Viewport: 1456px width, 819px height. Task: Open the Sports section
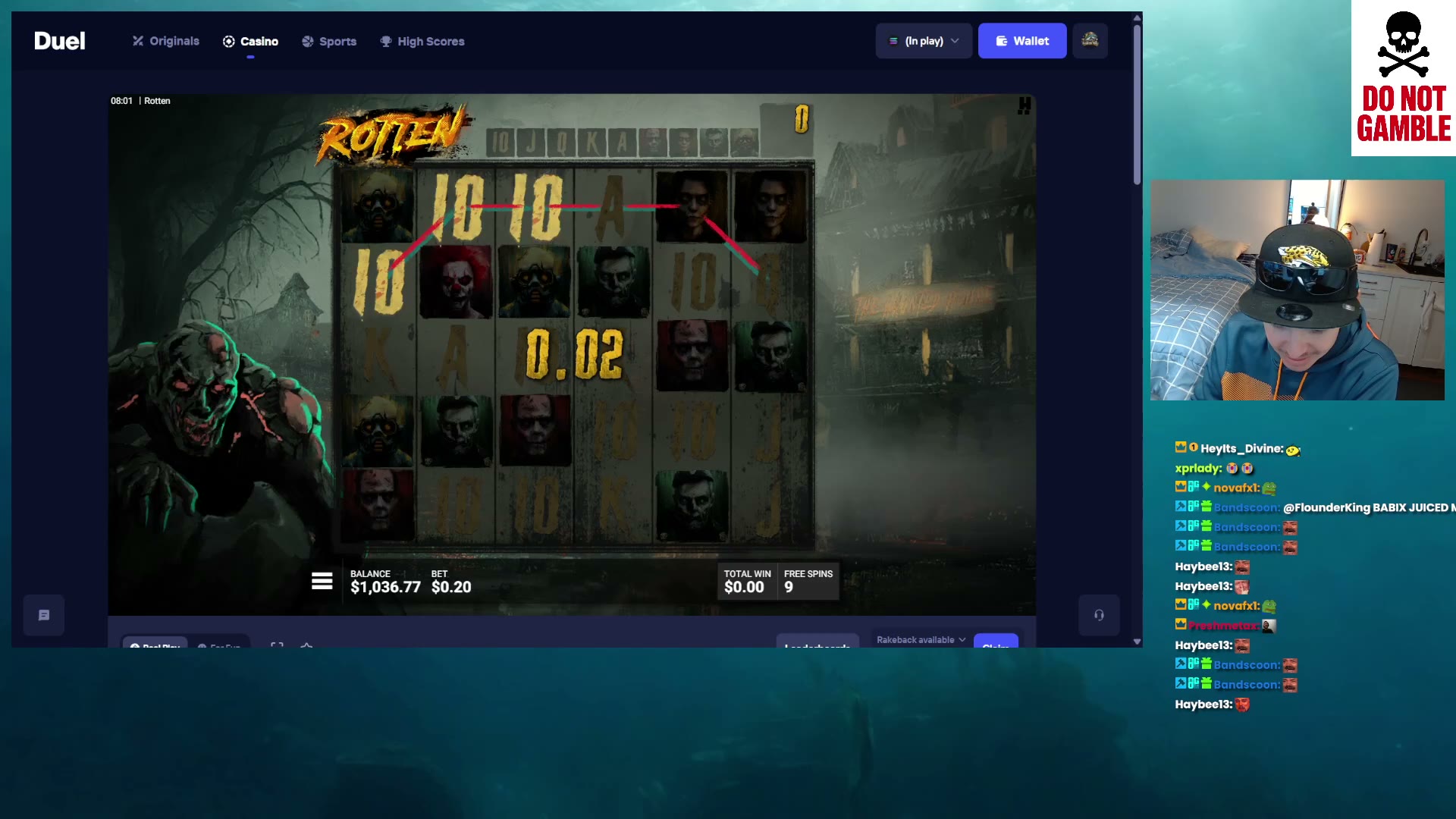[x=329, y=42]
